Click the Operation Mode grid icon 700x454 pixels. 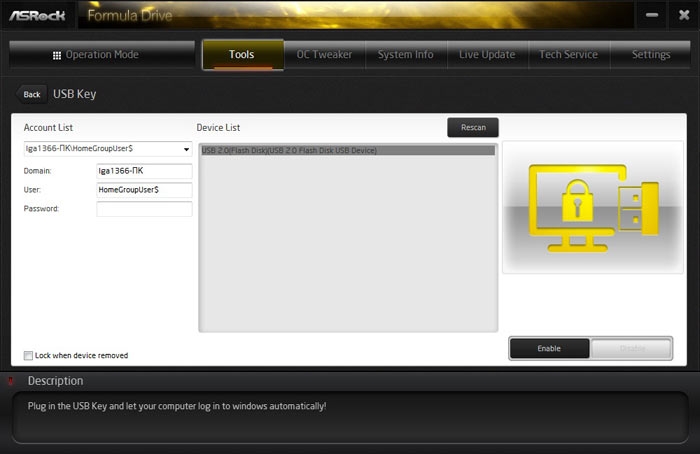point(57,55)
